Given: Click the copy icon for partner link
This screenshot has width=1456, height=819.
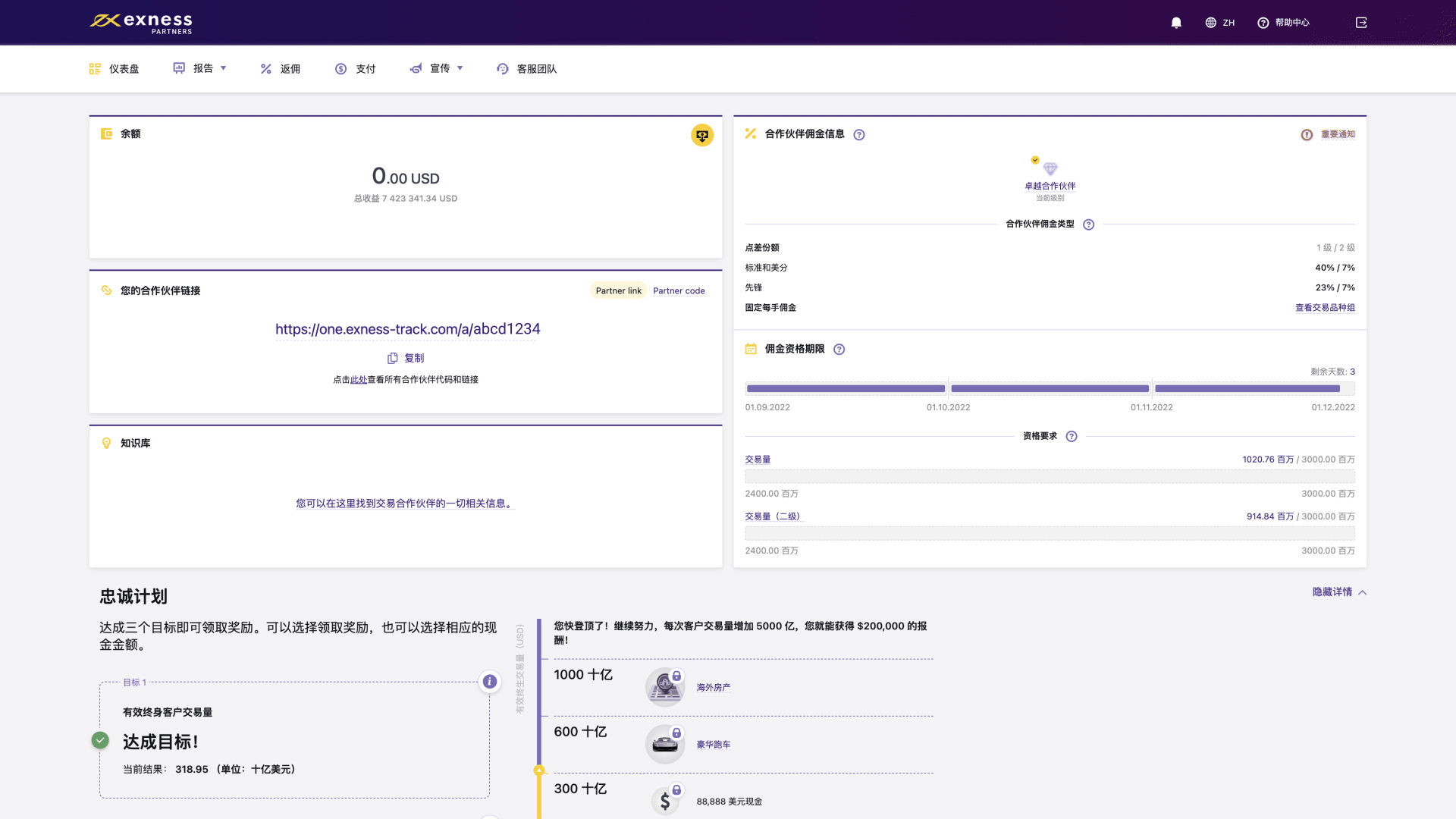Looking at the screenshot, I should pyautogui.click(x=393, y=358).
